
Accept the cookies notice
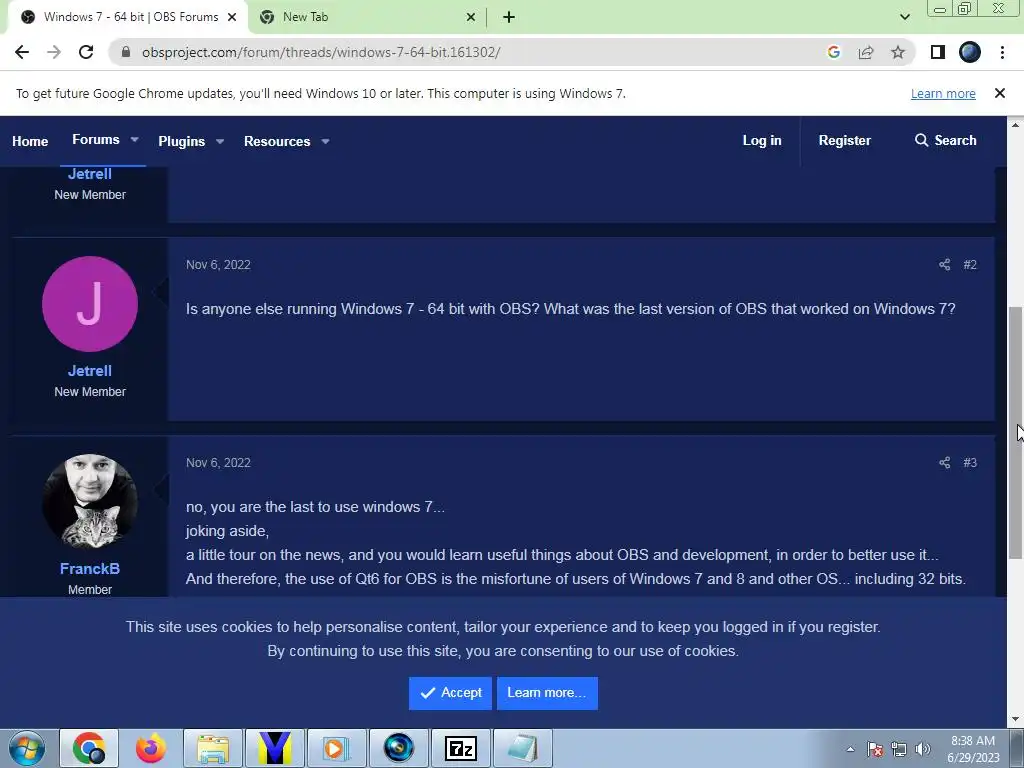click(451, 693)
